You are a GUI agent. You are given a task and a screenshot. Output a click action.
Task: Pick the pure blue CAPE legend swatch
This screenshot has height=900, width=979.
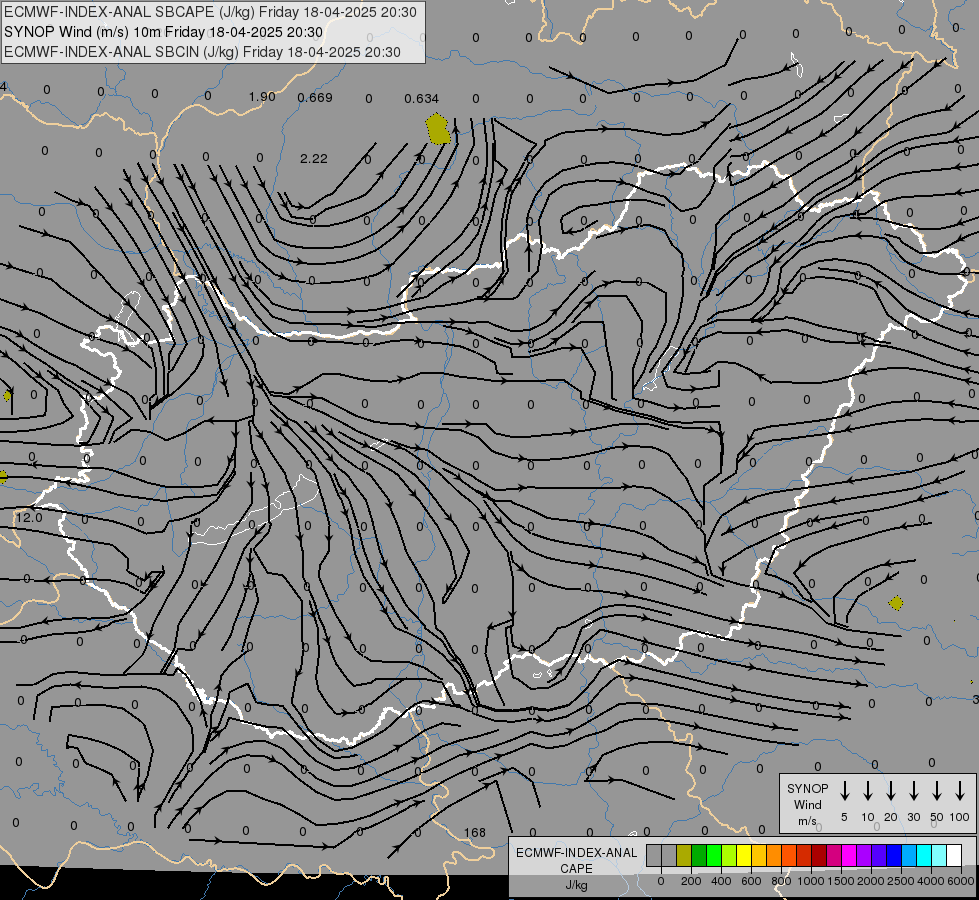point(894,855)
